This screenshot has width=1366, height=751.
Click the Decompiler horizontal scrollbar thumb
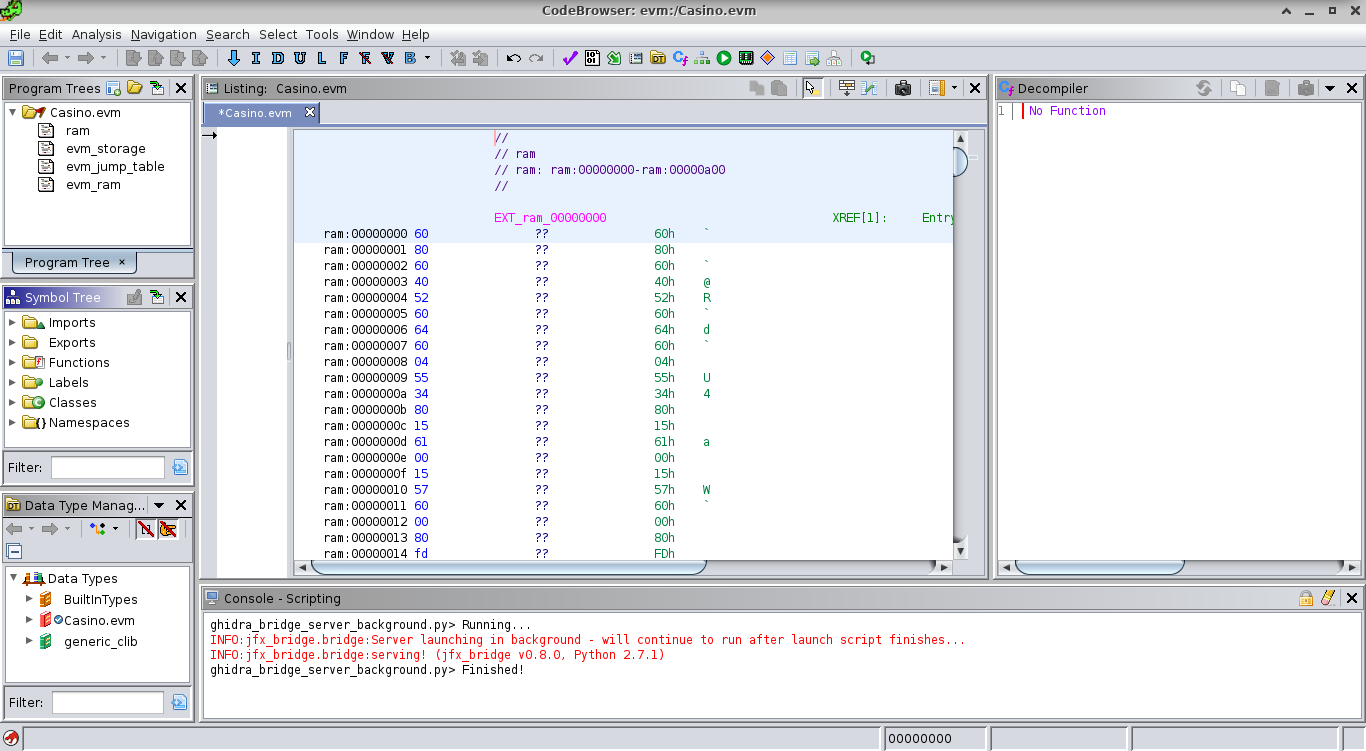pos(1100,567)
